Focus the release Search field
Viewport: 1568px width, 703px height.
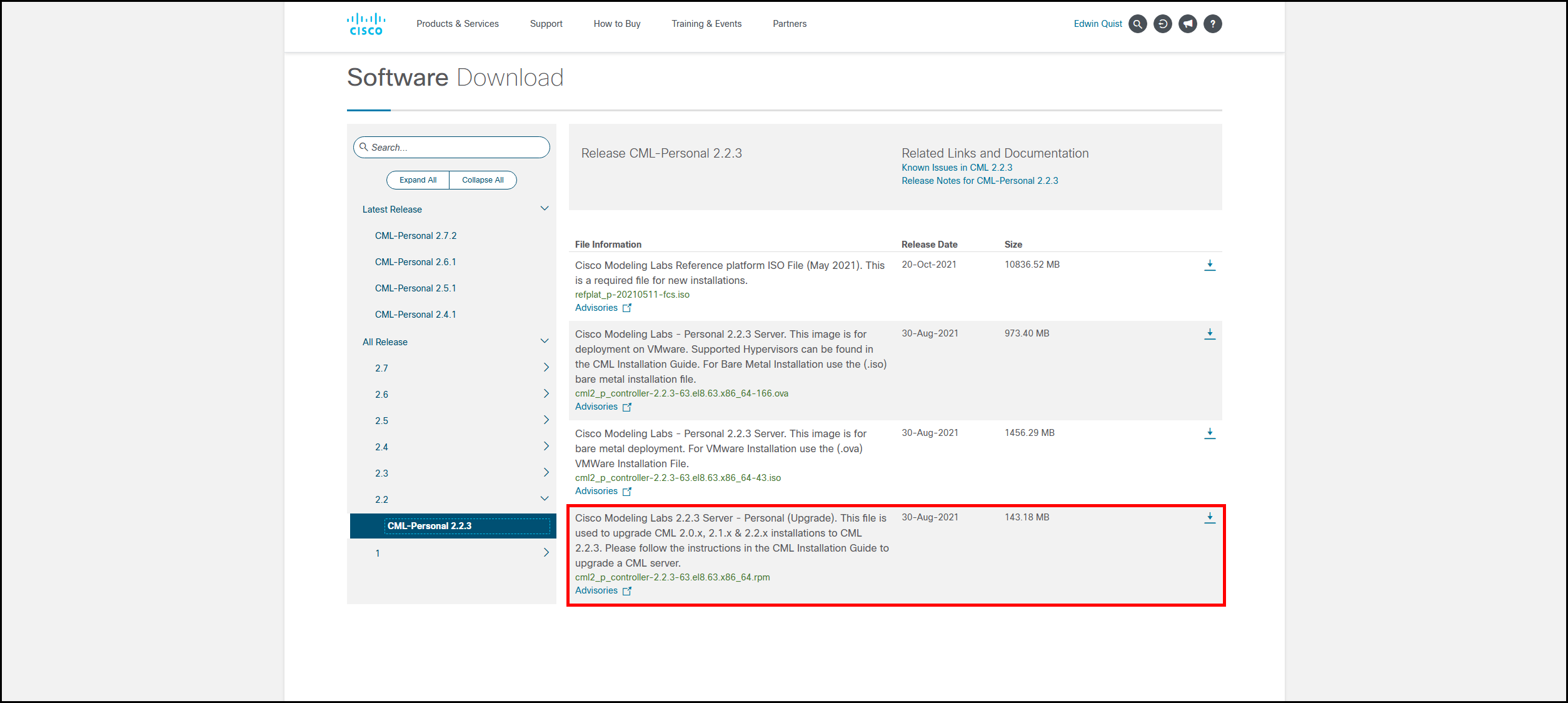click(x=451, y=148)
